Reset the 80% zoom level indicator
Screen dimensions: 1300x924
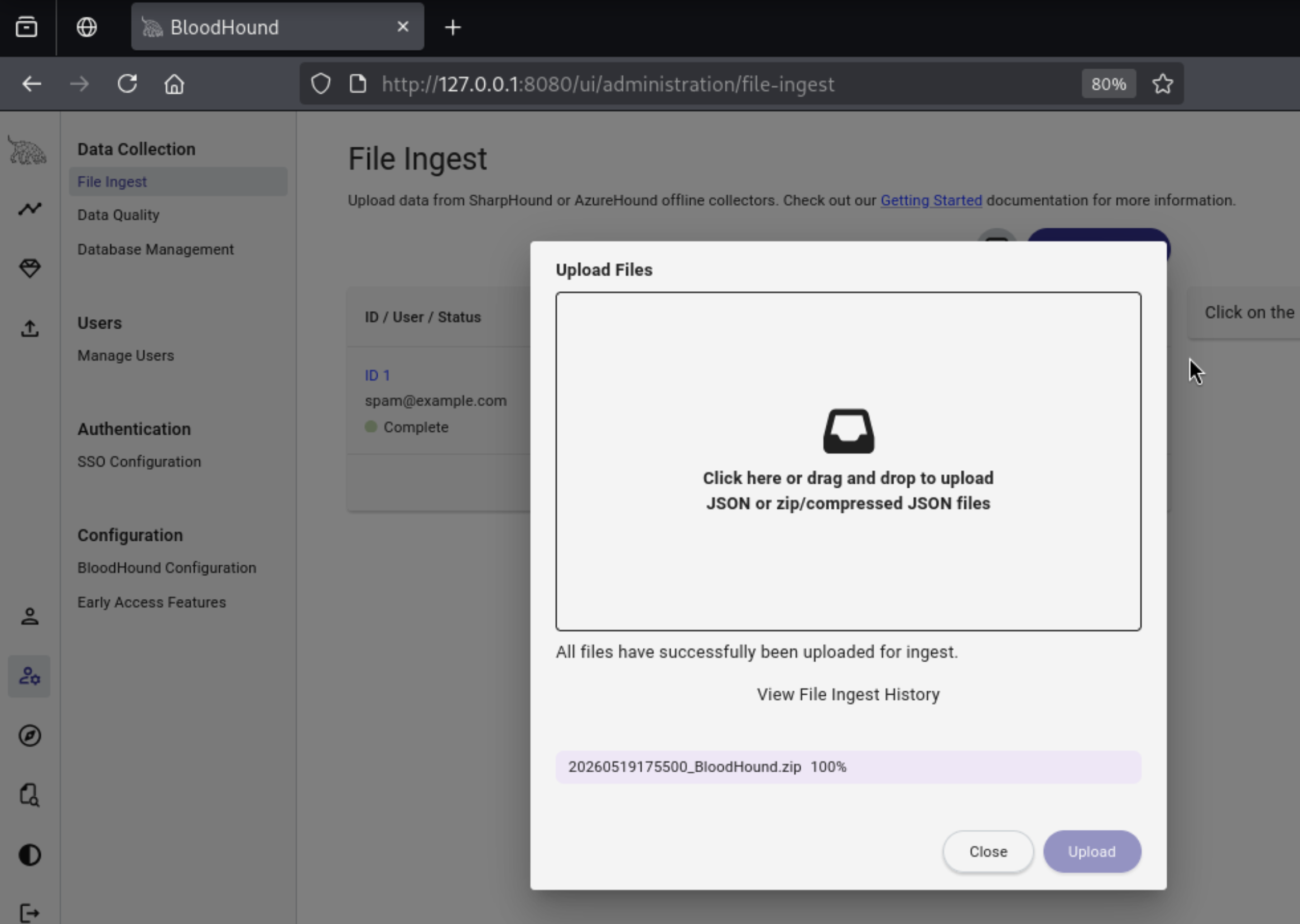coord(1108,84)
